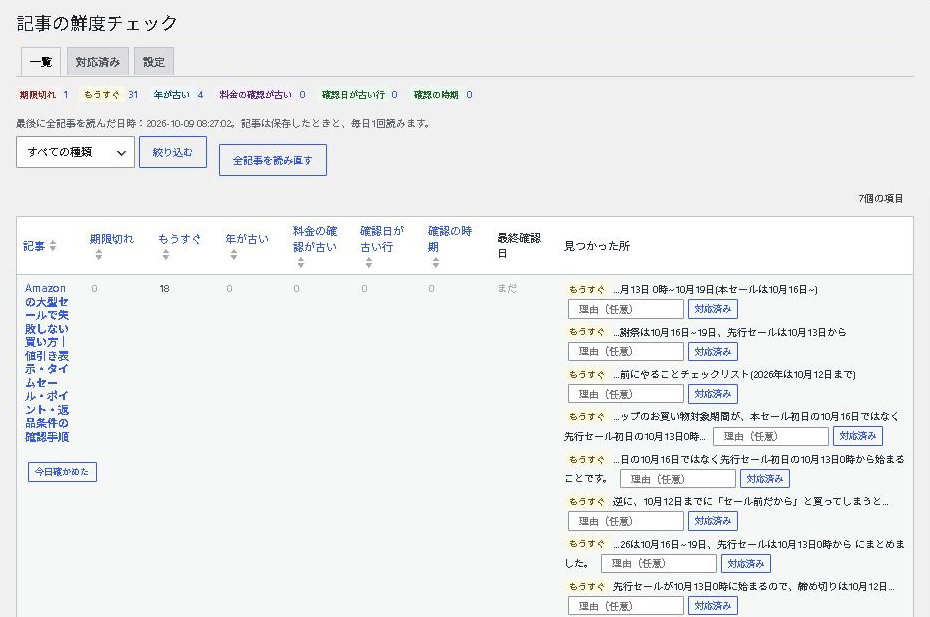Mark 締め切りは10月12日 entry as 対応済み
The image size is (930, 617).
tap(713, 606)
